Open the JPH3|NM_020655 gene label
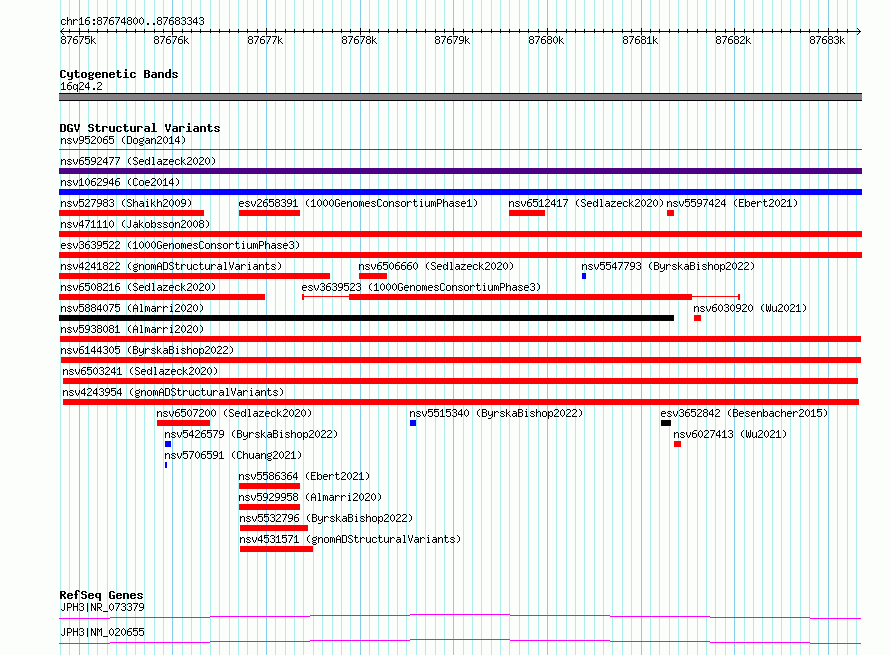 tap(102, 632)
